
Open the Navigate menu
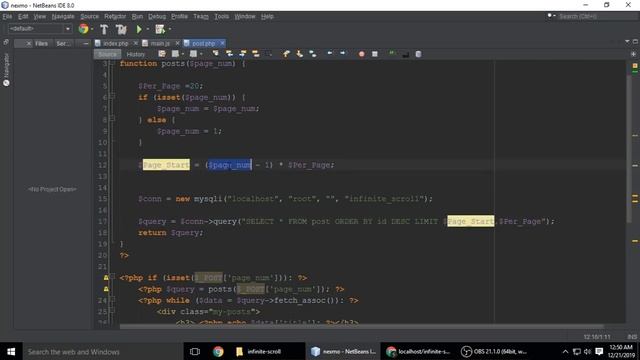point(63,16)
